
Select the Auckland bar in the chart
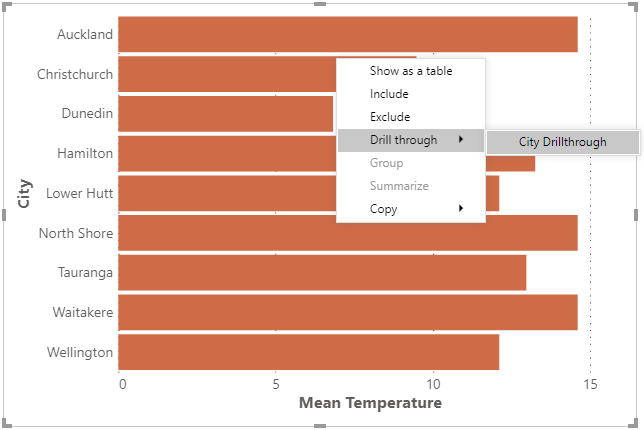point(348,34)
